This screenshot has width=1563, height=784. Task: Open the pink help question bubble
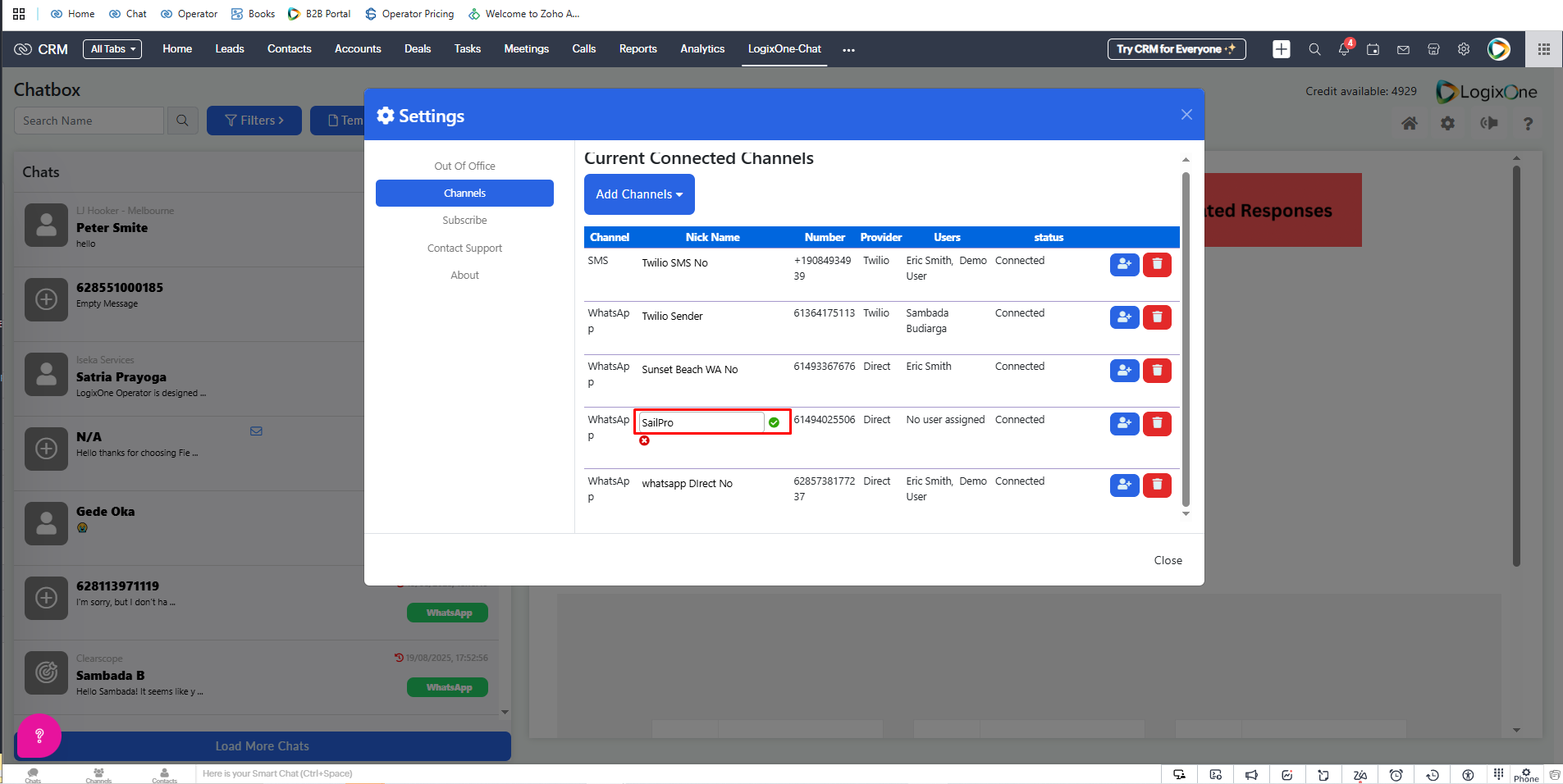pos(39,736)
